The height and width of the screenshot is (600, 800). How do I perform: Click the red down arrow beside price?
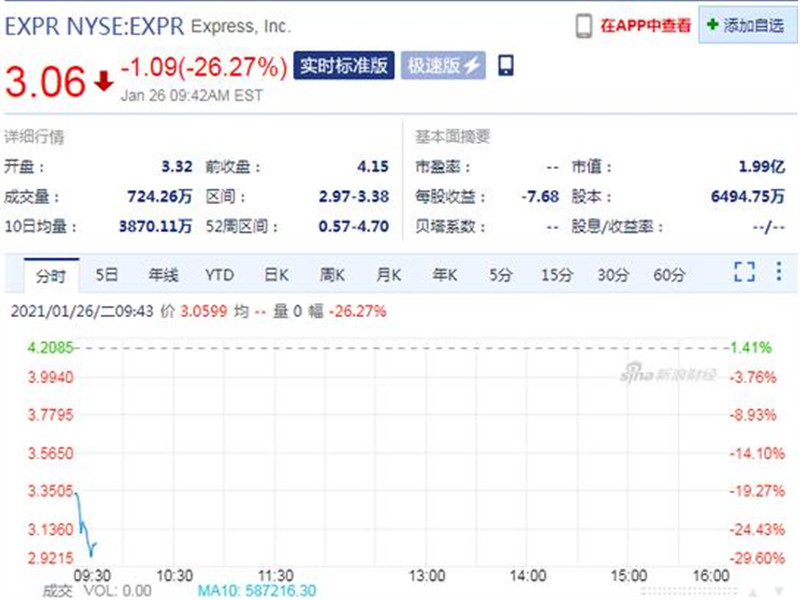tap(104, 81)
